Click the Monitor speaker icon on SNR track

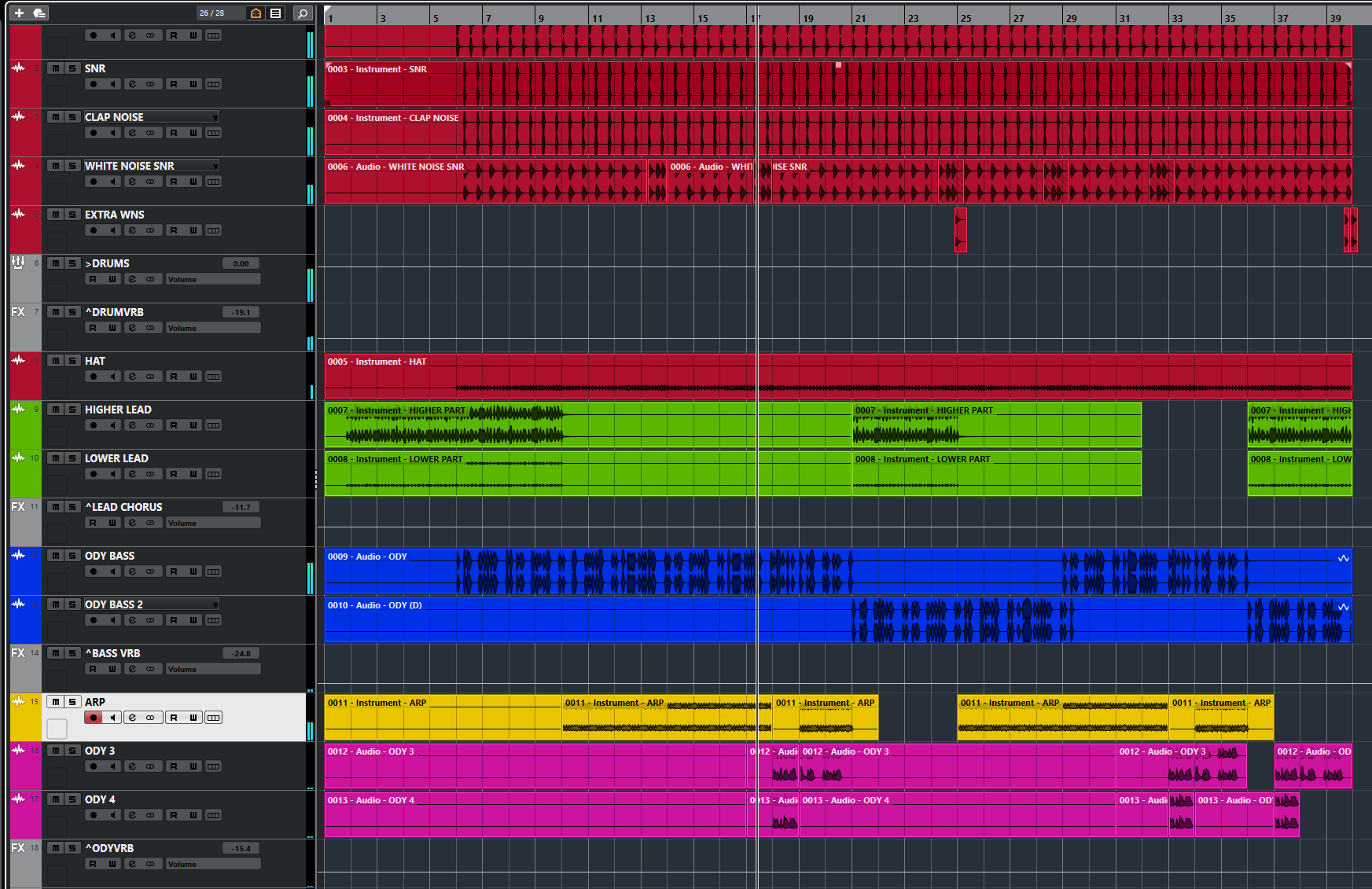[113, 84]
